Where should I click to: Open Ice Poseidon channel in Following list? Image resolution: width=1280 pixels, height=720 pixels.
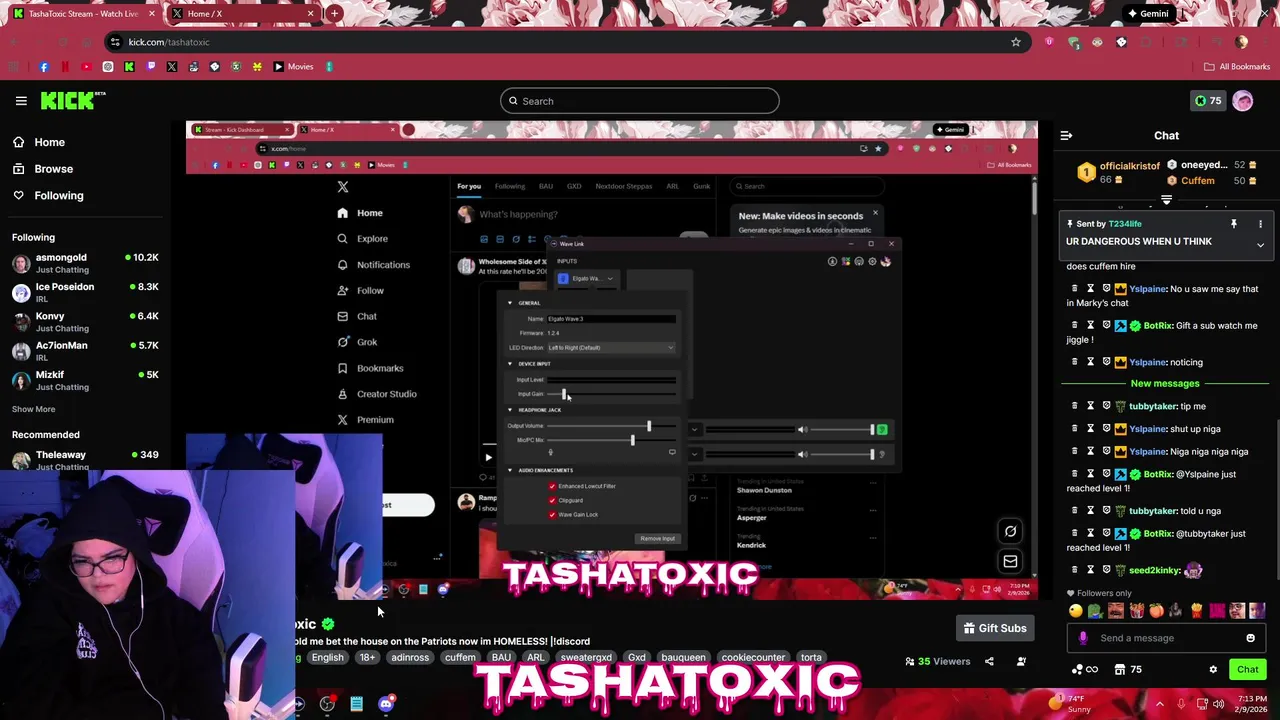85,292
